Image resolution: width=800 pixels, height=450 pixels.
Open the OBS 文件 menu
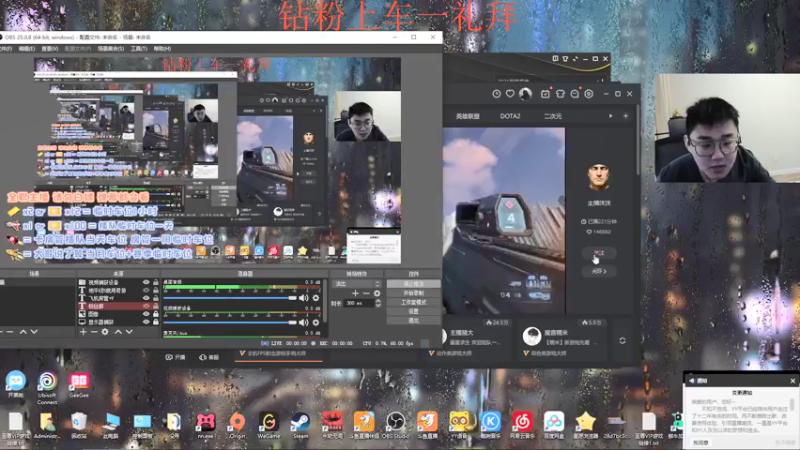pyautogui.click(x=5, y=48)
